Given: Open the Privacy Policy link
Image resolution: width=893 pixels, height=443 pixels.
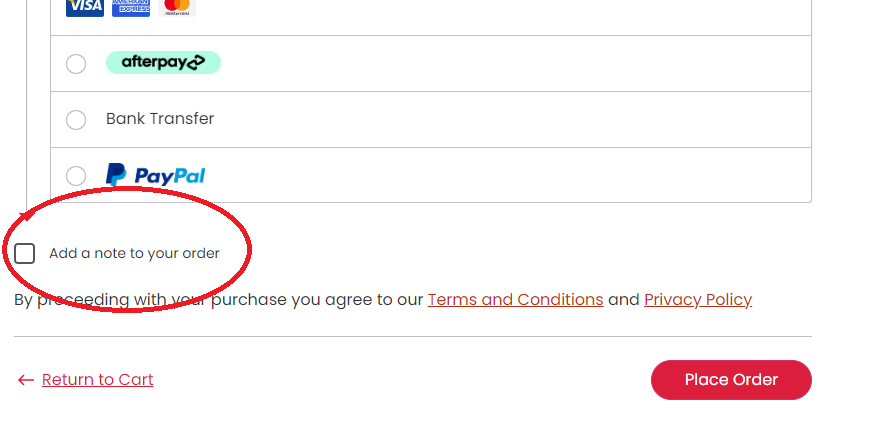Looking at the screenshot, I should 698,300.
